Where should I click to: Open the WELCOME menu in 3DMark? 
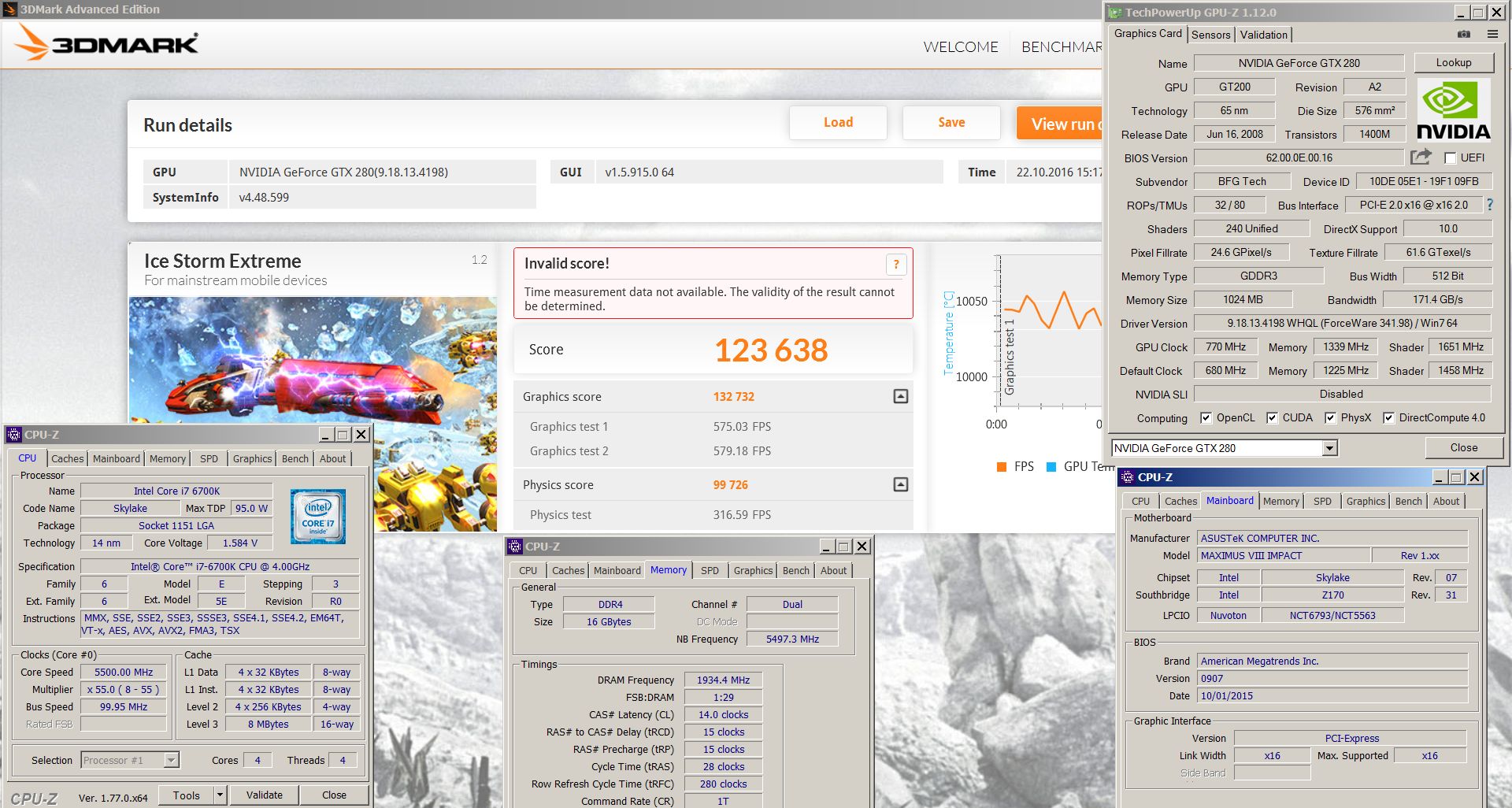point(961,46)
